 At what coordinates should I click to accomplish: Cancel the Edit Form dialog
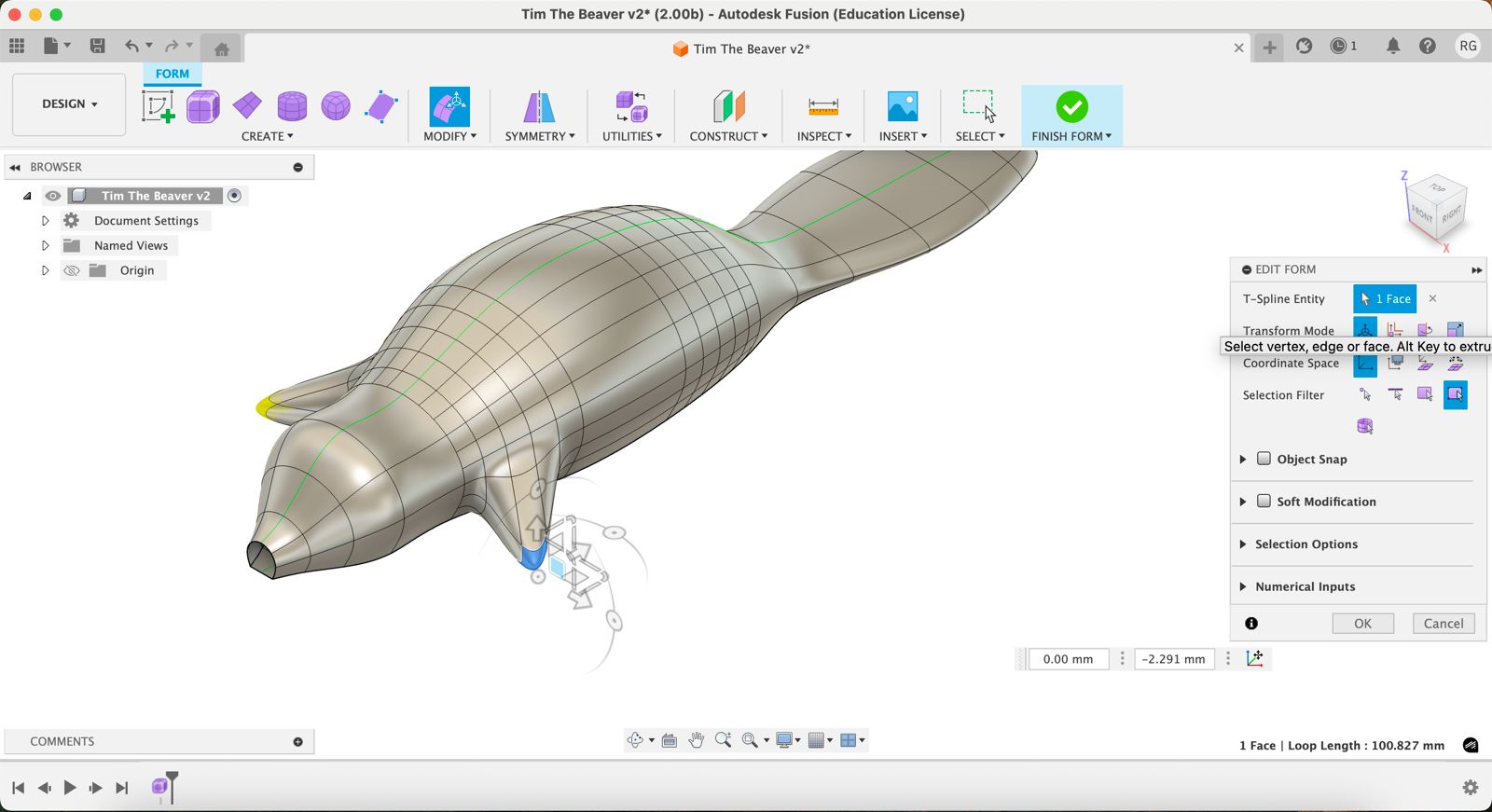point(1443,624)
